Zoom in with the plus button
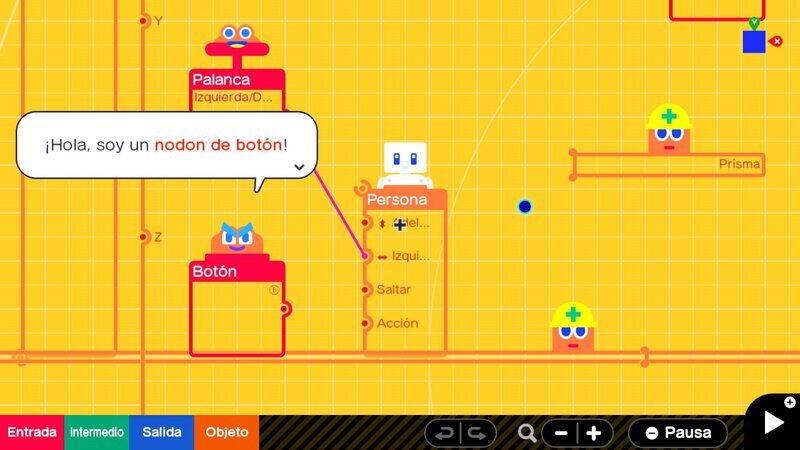Screen dimensions: 800x450 (594, 433)
